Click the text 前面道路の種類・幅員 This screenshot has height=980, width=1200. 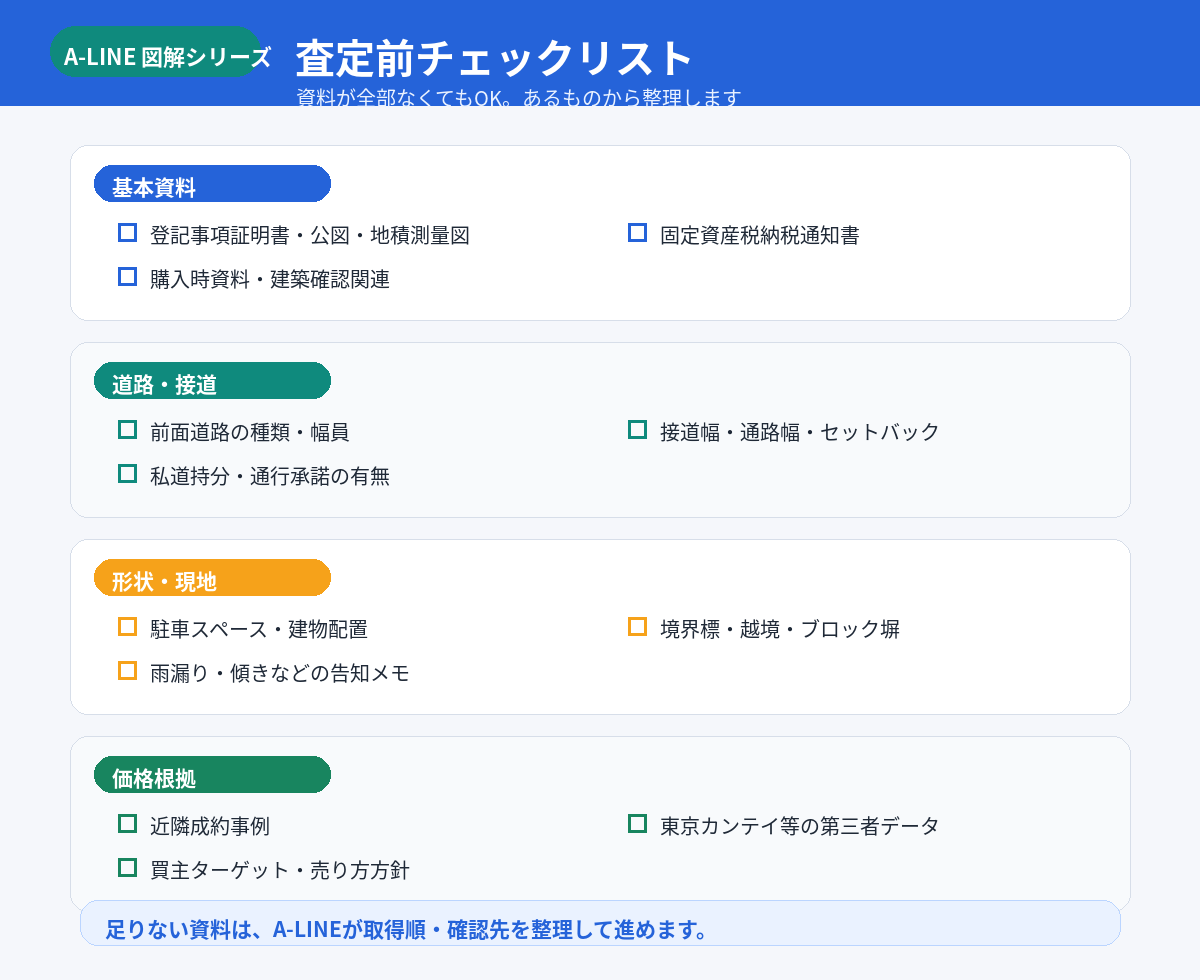pos(250,433)
